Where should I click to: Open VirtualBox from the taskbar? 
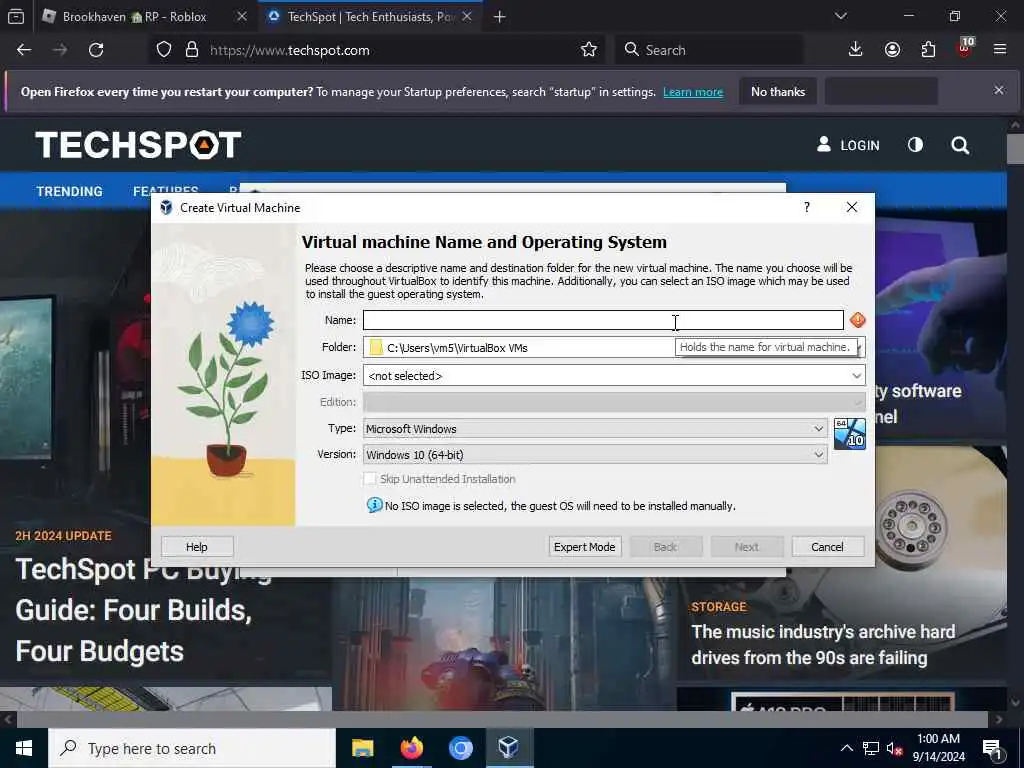click(x=509, y=748)
